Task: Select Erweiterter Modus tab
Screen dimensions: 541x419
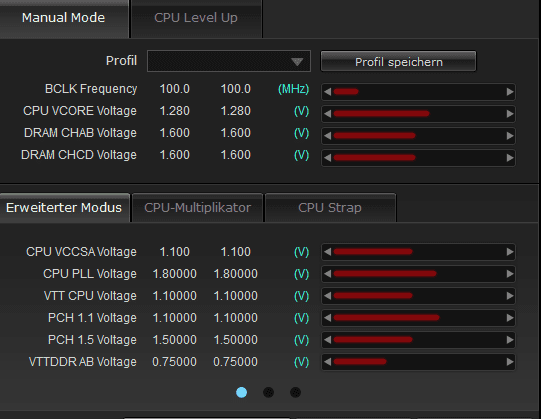Action: pos(65,208)
